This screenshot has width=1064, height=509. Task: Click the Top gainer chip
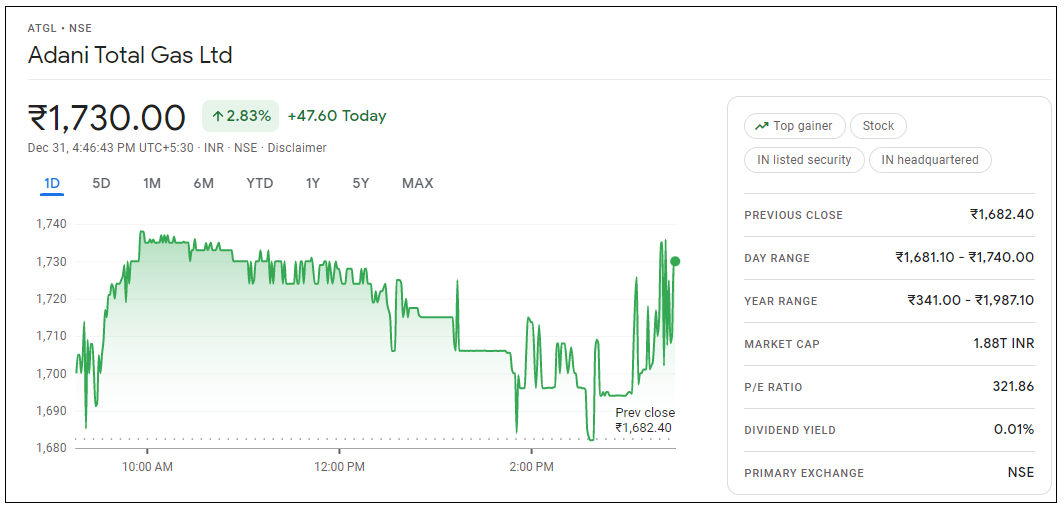(795, 126)
